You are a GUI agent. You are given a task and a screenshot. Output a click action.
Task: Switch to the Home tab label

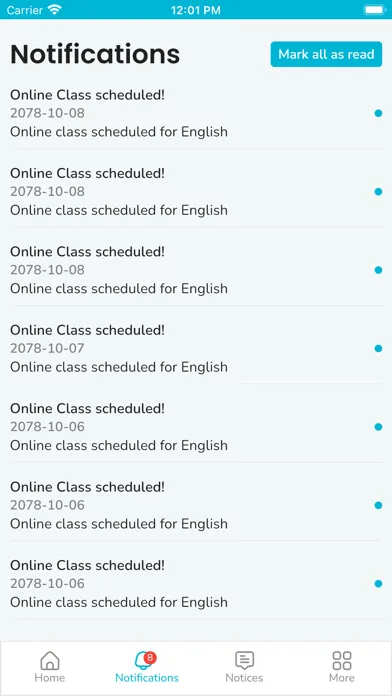coord(50,678)
